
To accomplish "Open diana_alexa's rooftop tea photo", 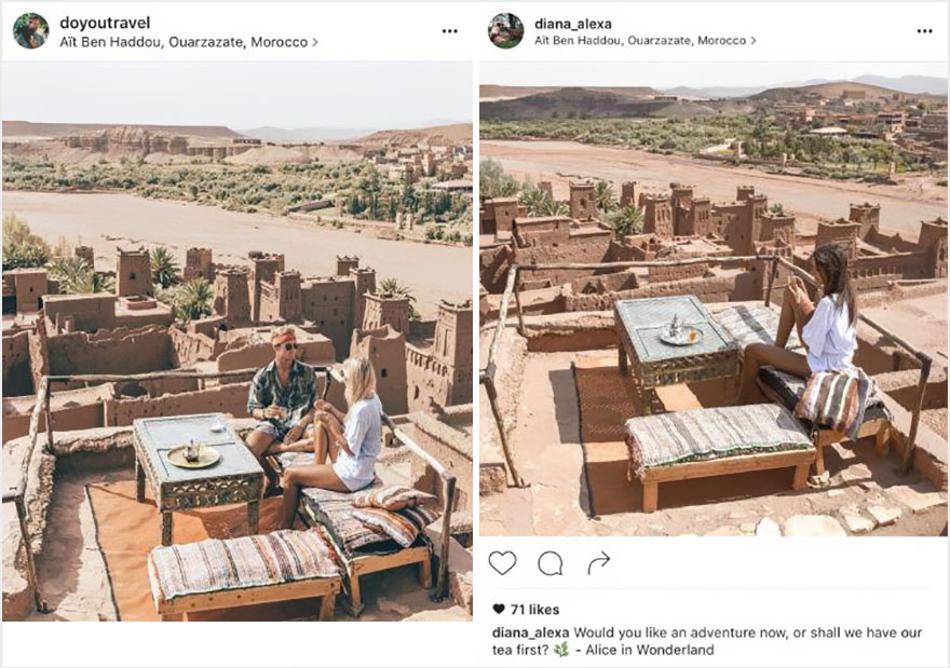I will tap(713, 299).
